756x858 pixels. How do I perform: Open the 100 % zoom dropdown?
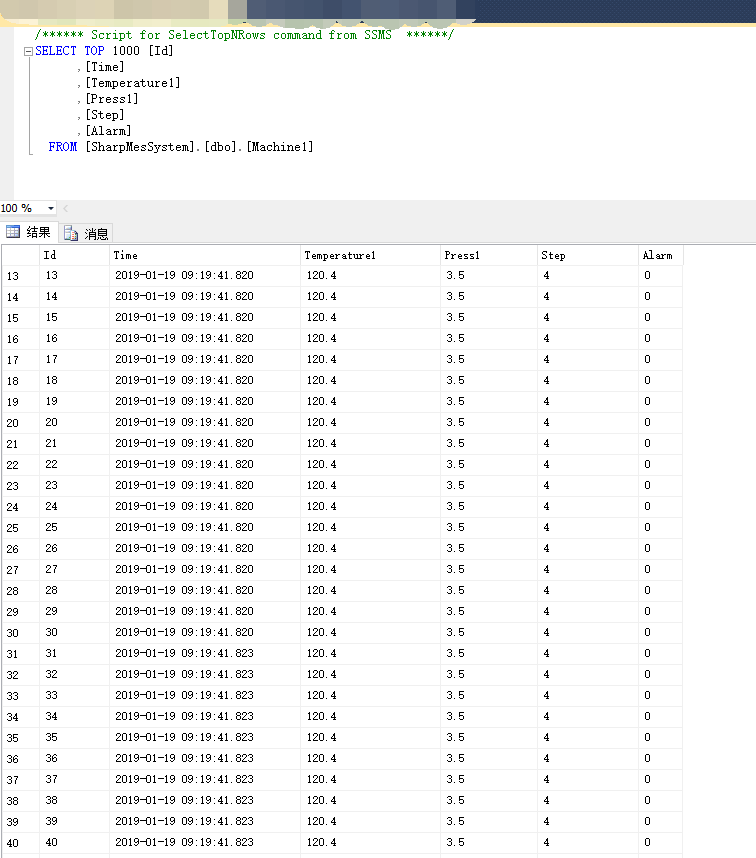51,208
